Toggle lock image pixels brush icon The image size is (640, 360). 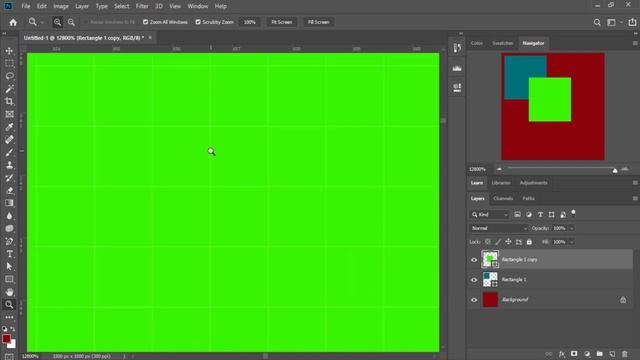[x=498, y=242]
